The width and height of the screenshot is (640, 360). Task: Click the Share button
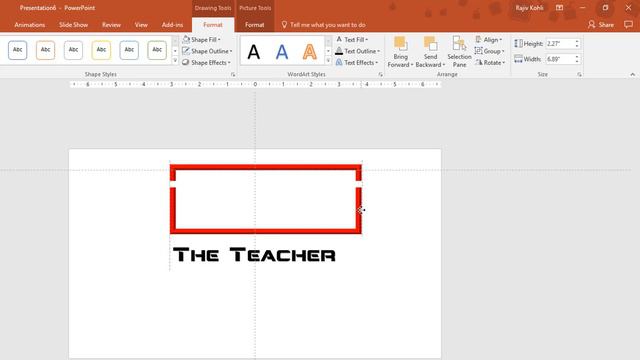click(601, 25)
